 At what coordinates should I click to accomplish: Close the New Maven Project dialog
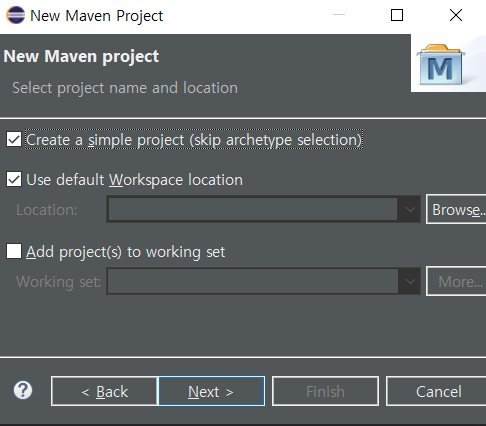[456, 15]
